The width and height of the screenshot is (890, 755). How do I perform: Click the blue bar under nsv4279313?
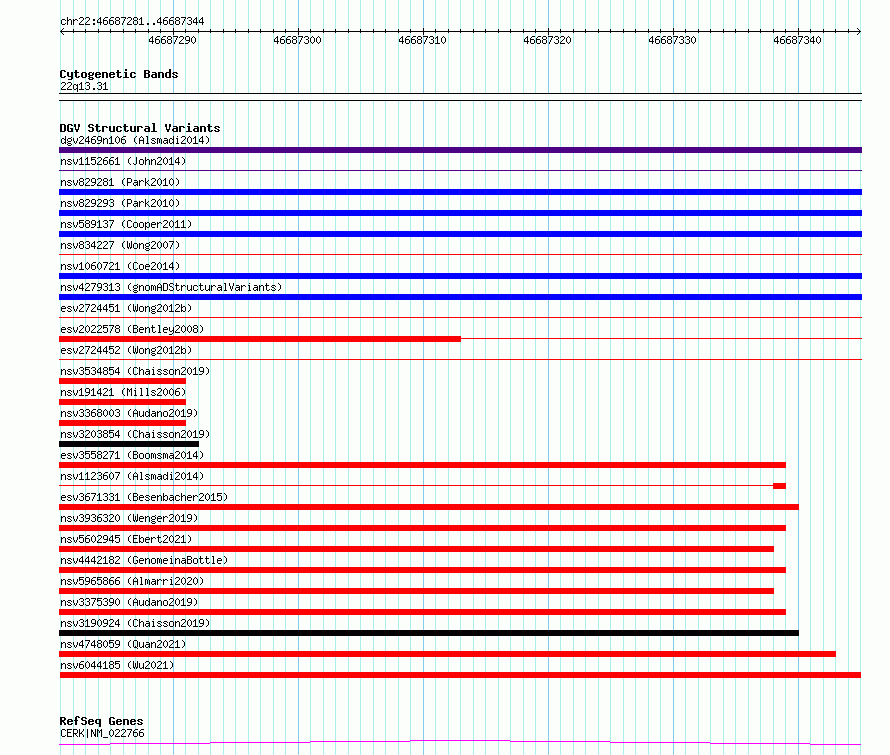click(460, 297)
